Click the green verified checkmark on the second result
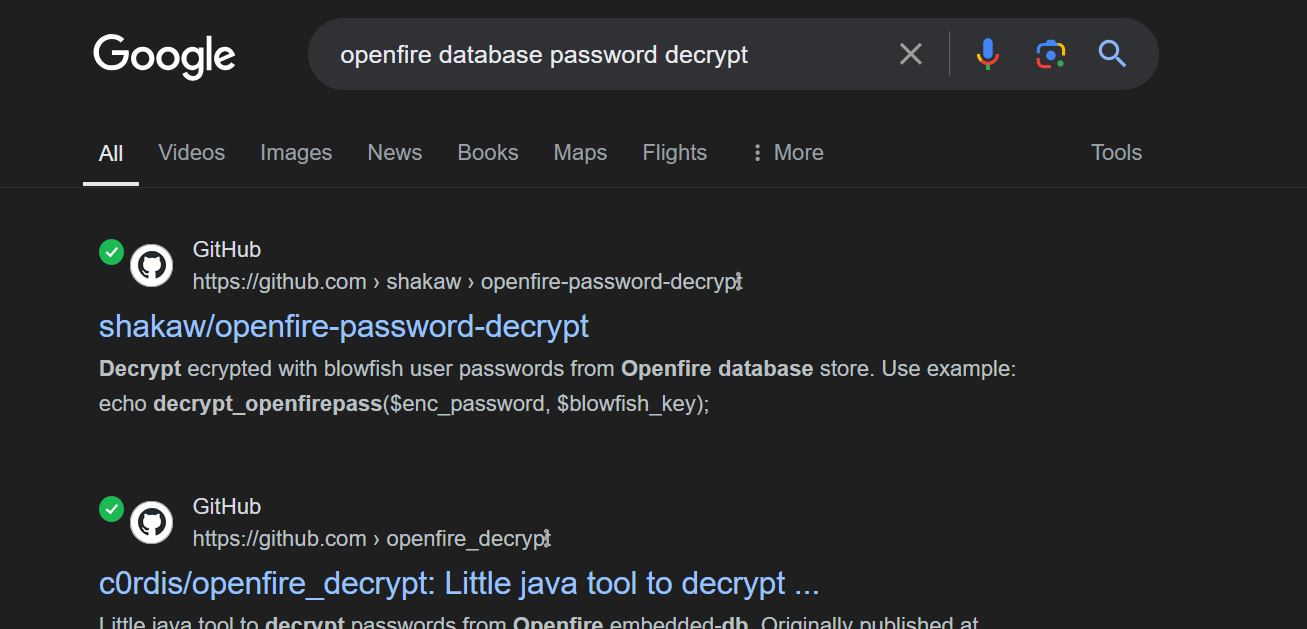The width and height of the screenshot is (1307, 629). (x=111, y=509)
